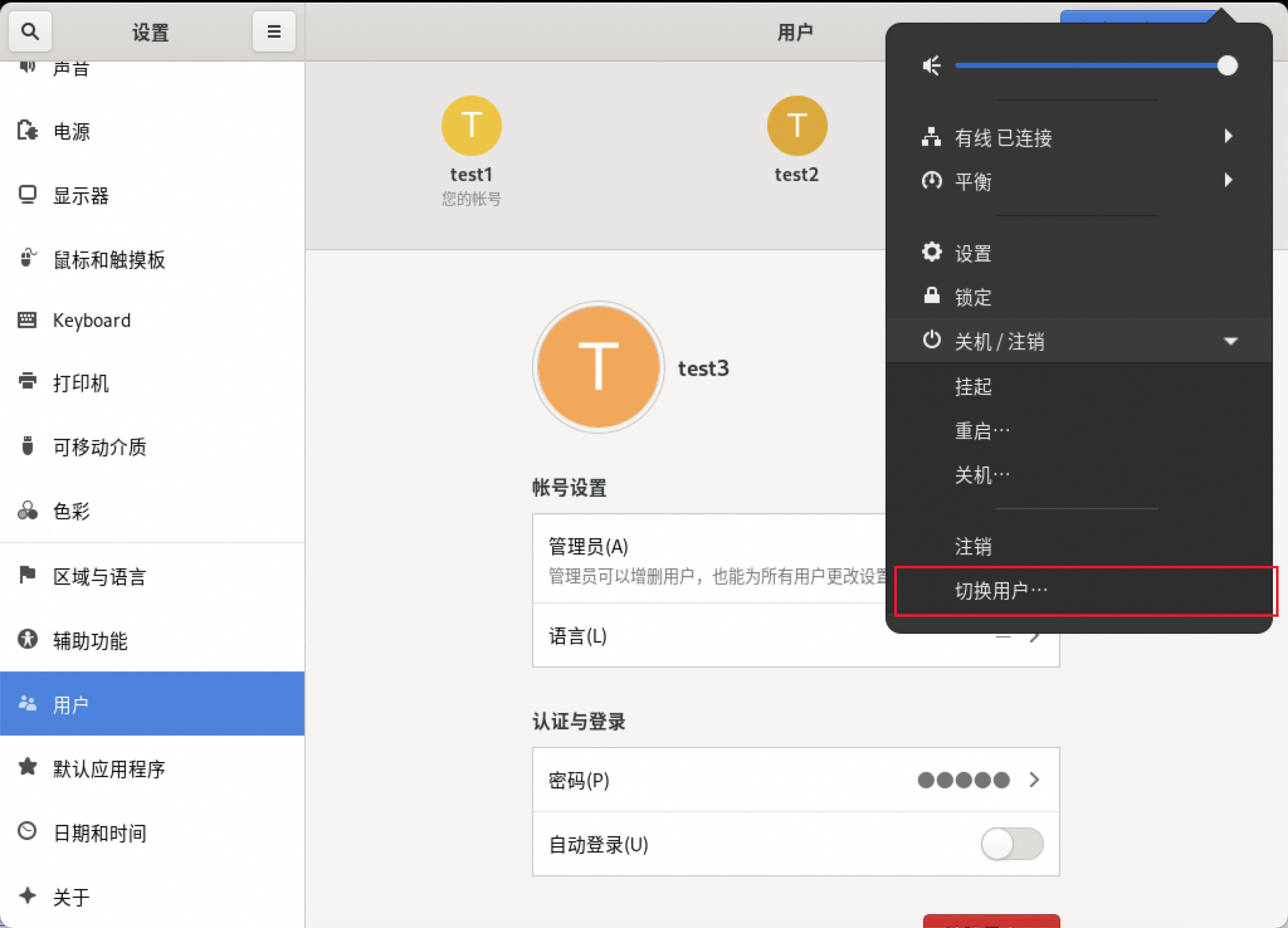Click the volume speaker icon in system menu
The width and height of the screenshot is (1288, 928).
[931, 65]
